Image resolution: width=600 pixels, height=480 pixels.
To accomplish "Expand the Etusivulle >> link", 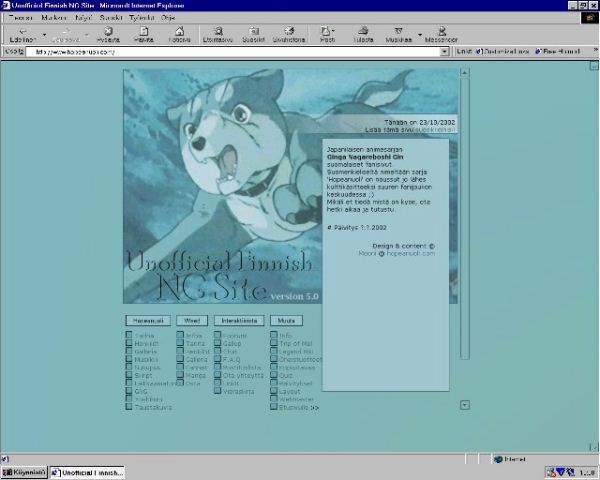I will 298,407.
